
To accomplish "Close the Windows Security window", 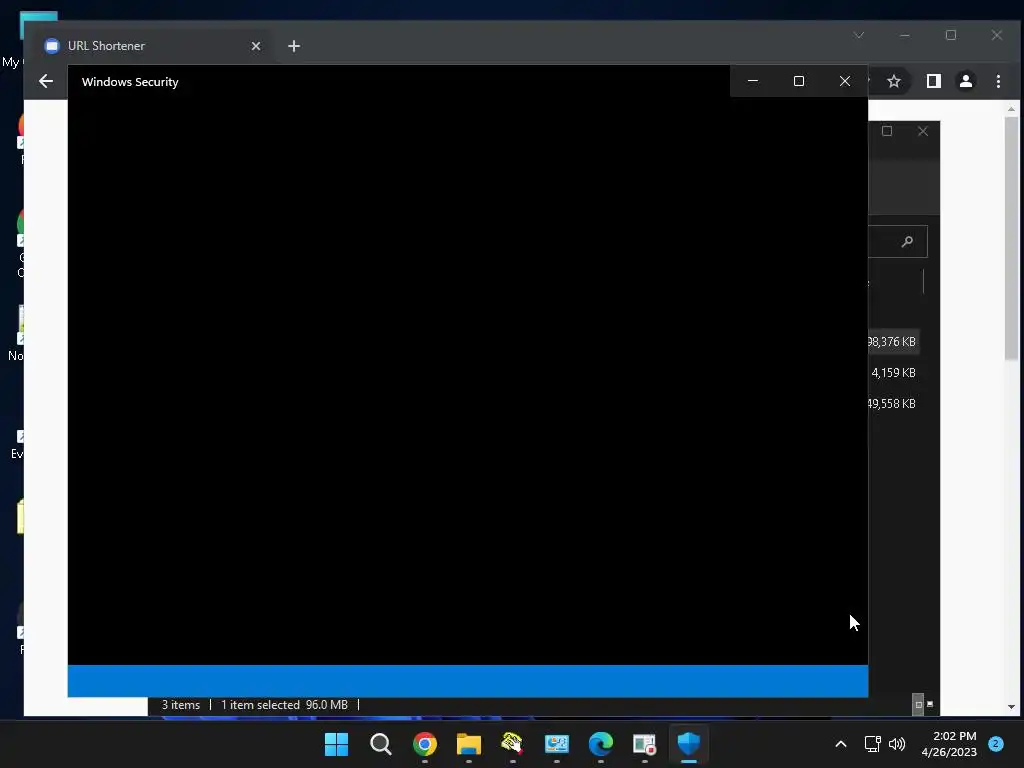I will [844, 81].
